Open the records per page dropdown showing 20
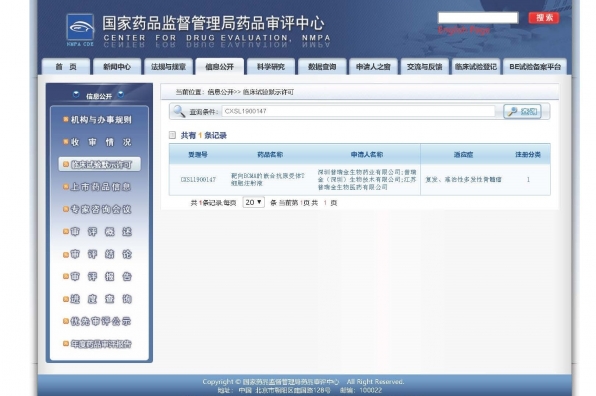This screenshot has height=396, width=596. coord(254,202)
